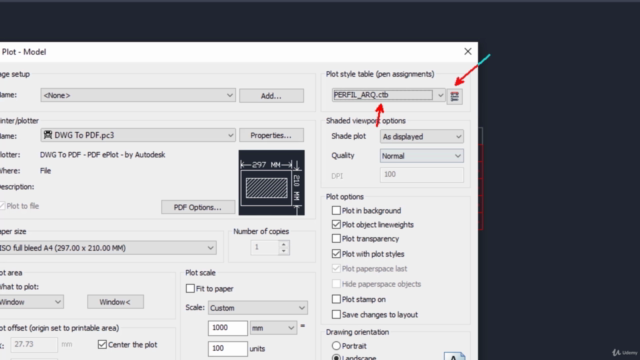This screenshot has height=360, width=640.
Task: Click the X offset field showing 27.73
Action: [34, 344]
